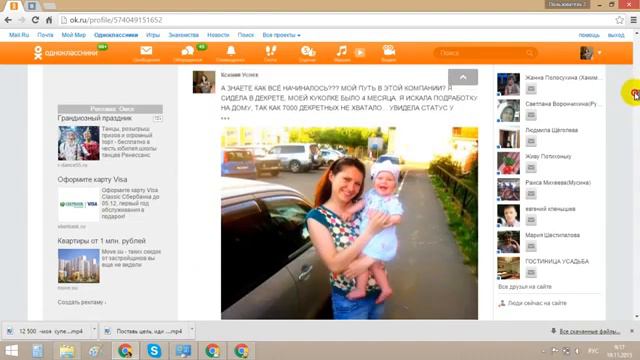Start the music play button beside the note
The height and width of the screenshot is (360, 640).
[x=360, y=52]
